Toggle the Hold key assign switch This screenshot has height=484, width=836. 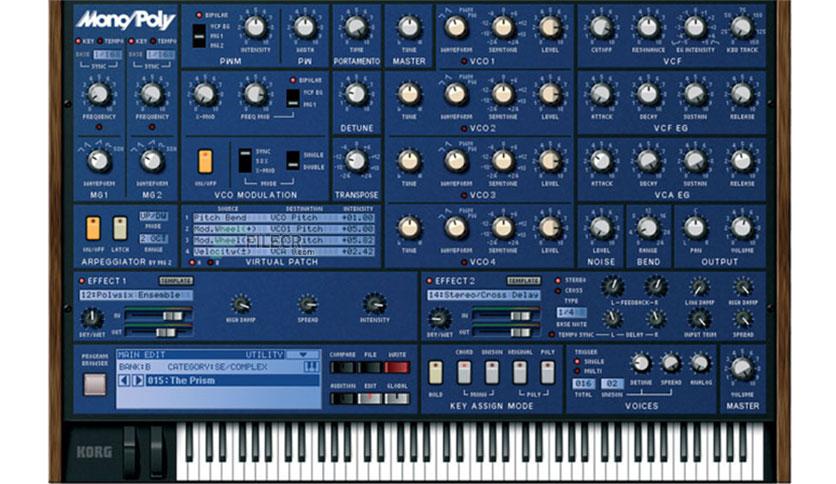tap(436, 373)
